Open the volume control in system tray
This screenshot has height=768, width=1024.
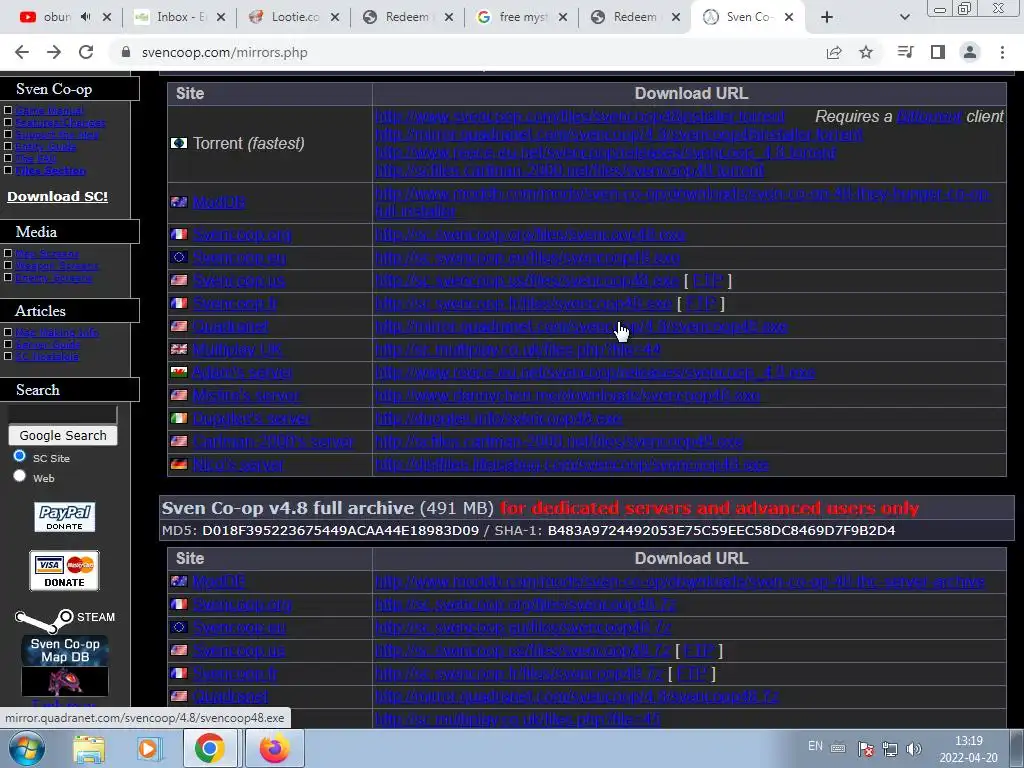point(914,748)
